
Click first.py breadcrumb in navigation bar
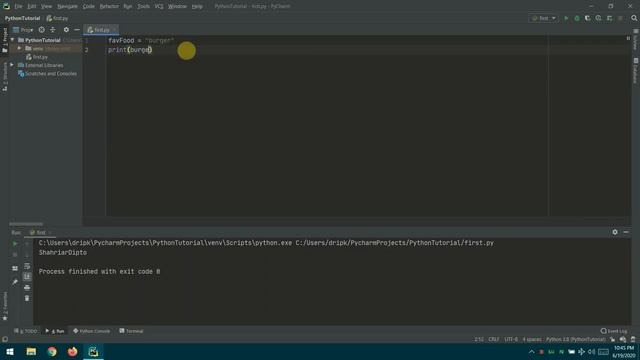58,18
